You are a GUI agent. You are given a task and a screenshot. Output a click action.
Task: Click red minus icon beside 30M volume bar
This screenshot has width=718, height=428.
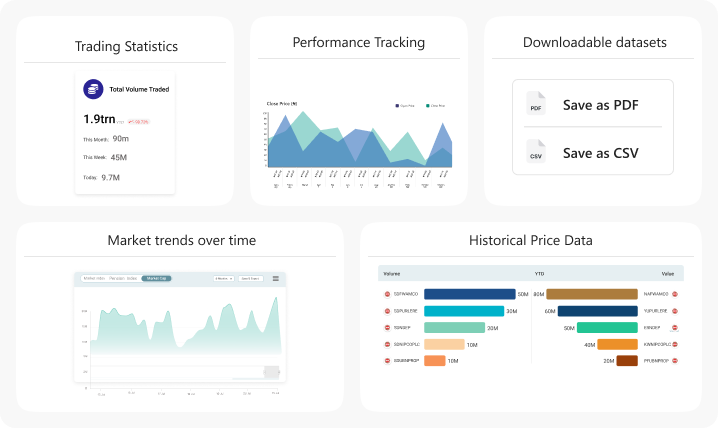387,311
